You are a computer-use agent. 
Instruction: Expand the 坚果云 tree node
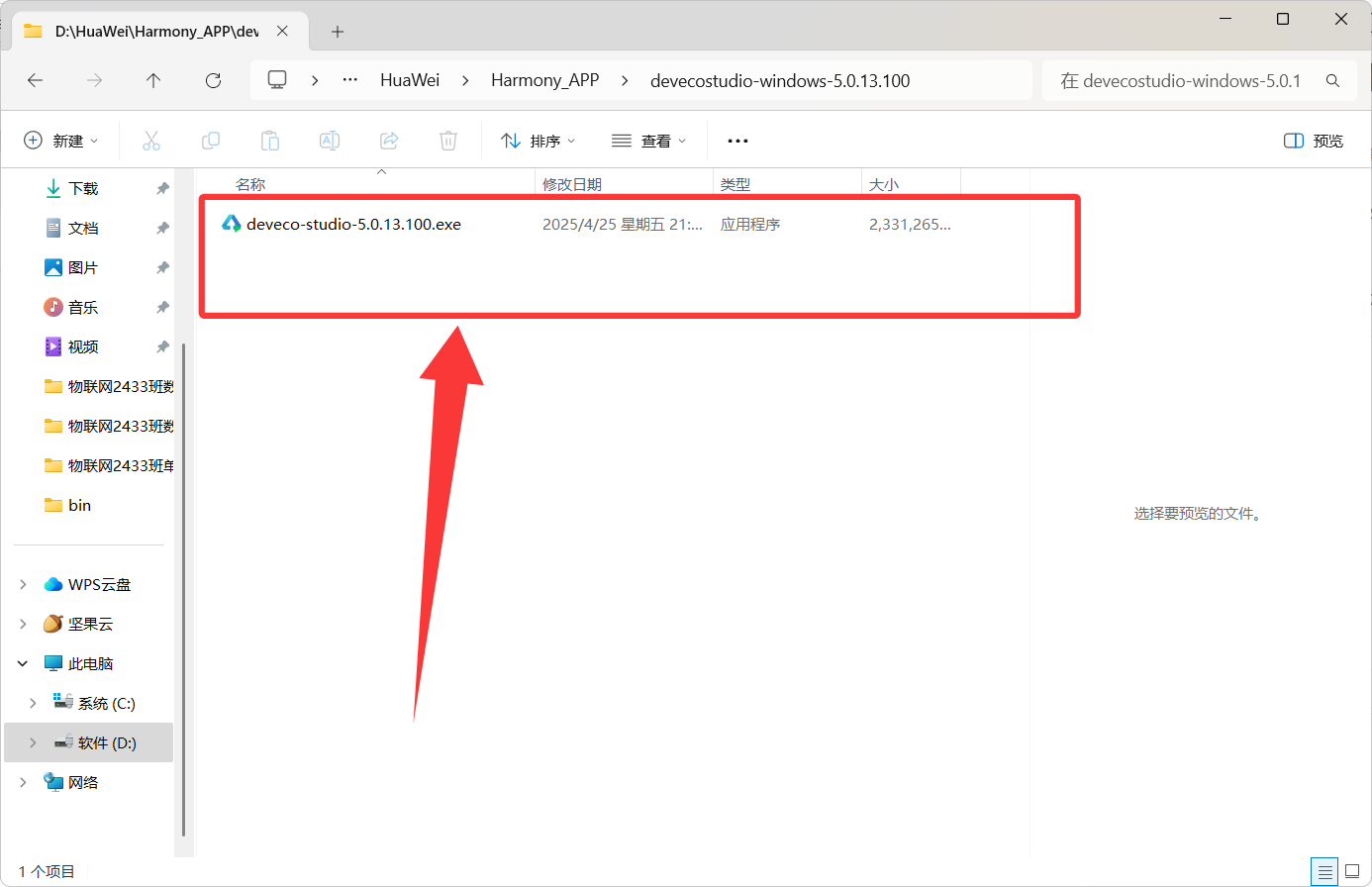click(23, 624)
